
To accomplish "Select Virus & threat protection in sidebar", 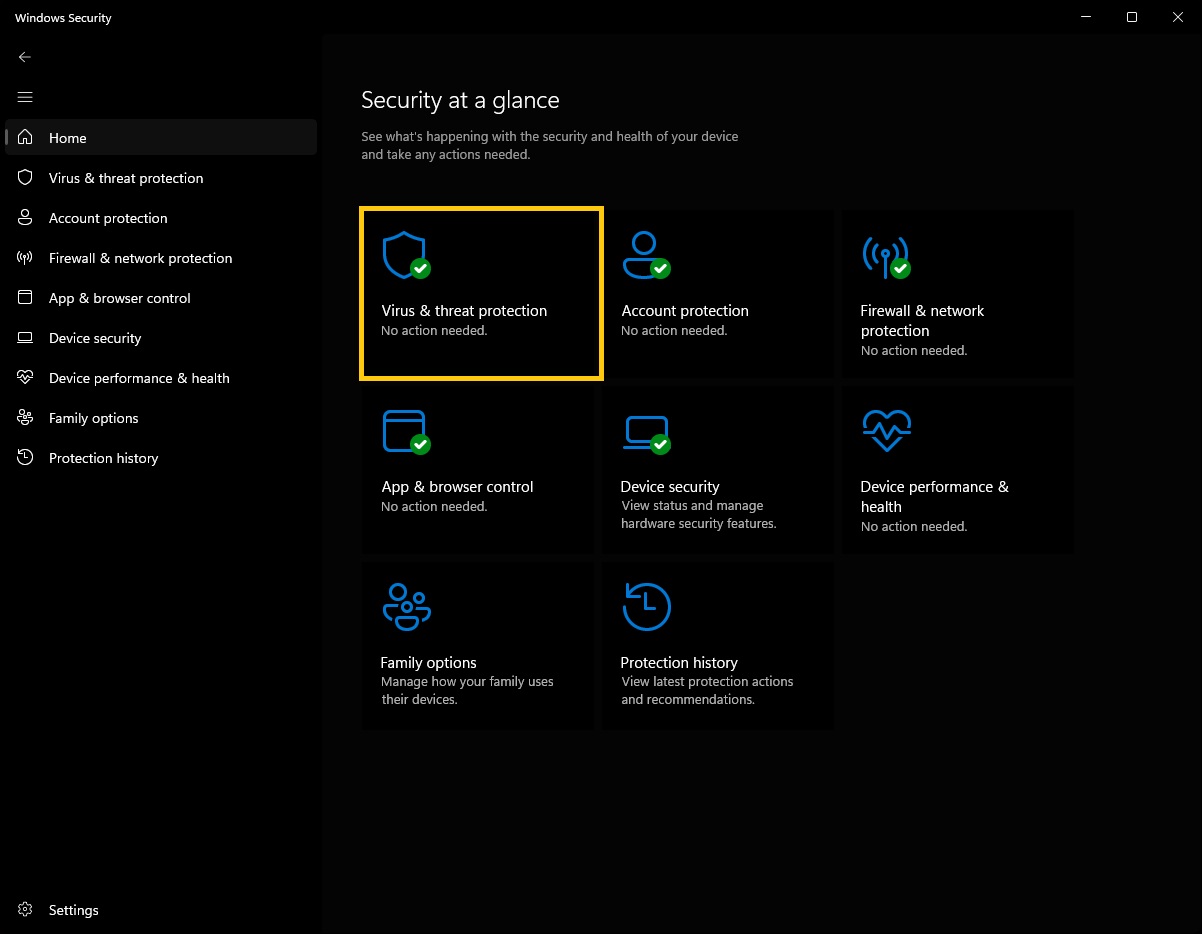I will click(125, 178).
